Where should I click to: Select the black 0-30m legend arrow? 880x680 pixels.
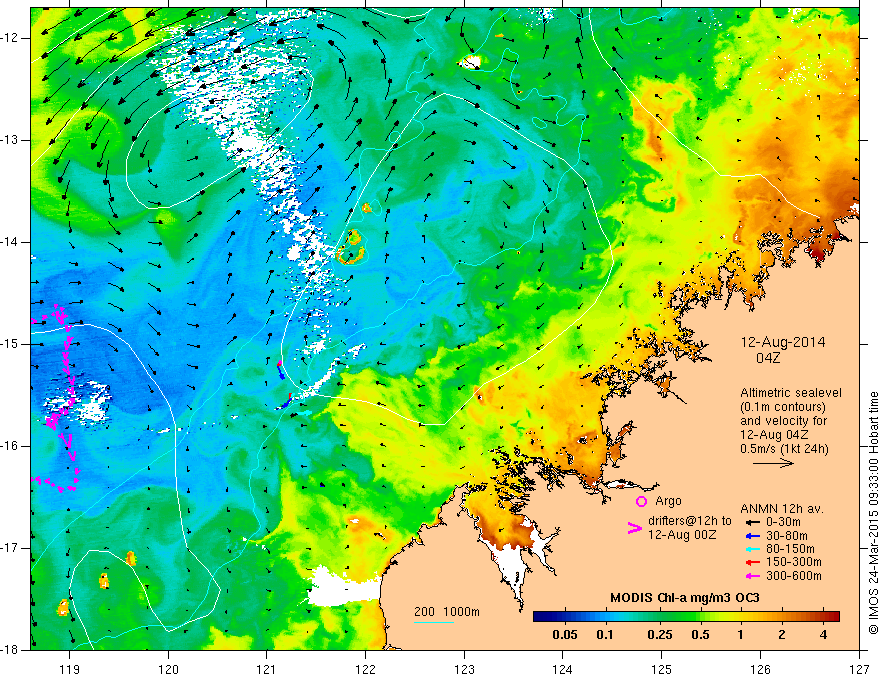click(752, 522)
